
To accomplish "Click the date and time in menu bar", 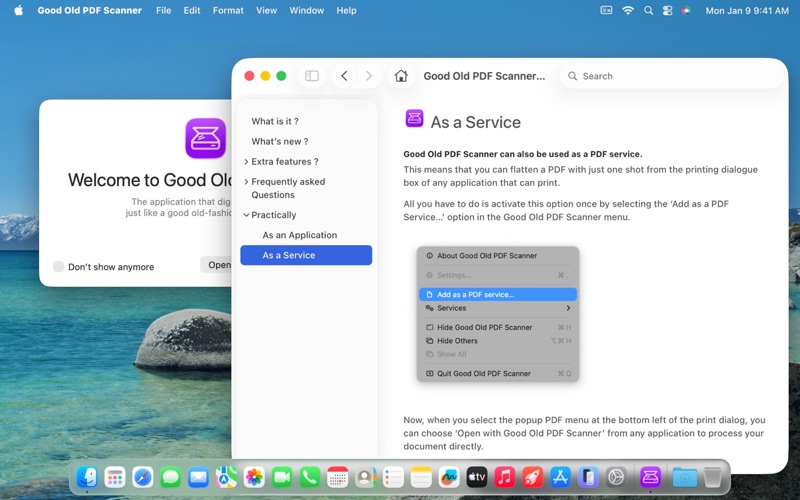I will click(747, 10).
